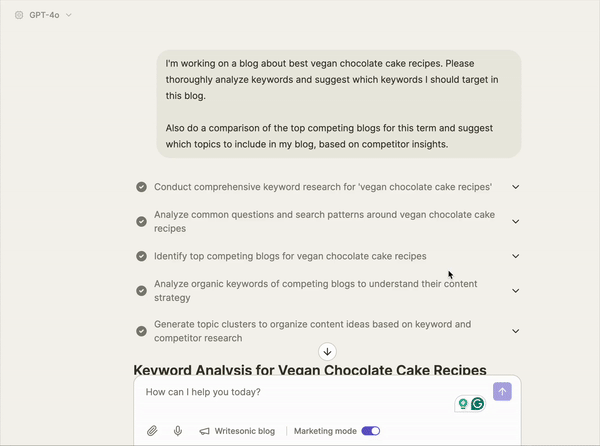The height and width of the screenshot is (446, 600).
Task: Expand the 'Analyze organic keywords' step
Action: 516,290
